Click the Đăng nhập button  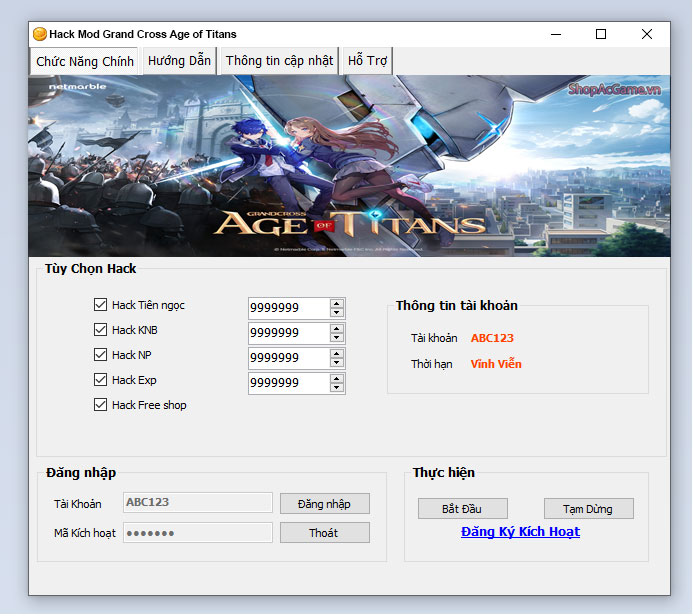coord(325,504)
